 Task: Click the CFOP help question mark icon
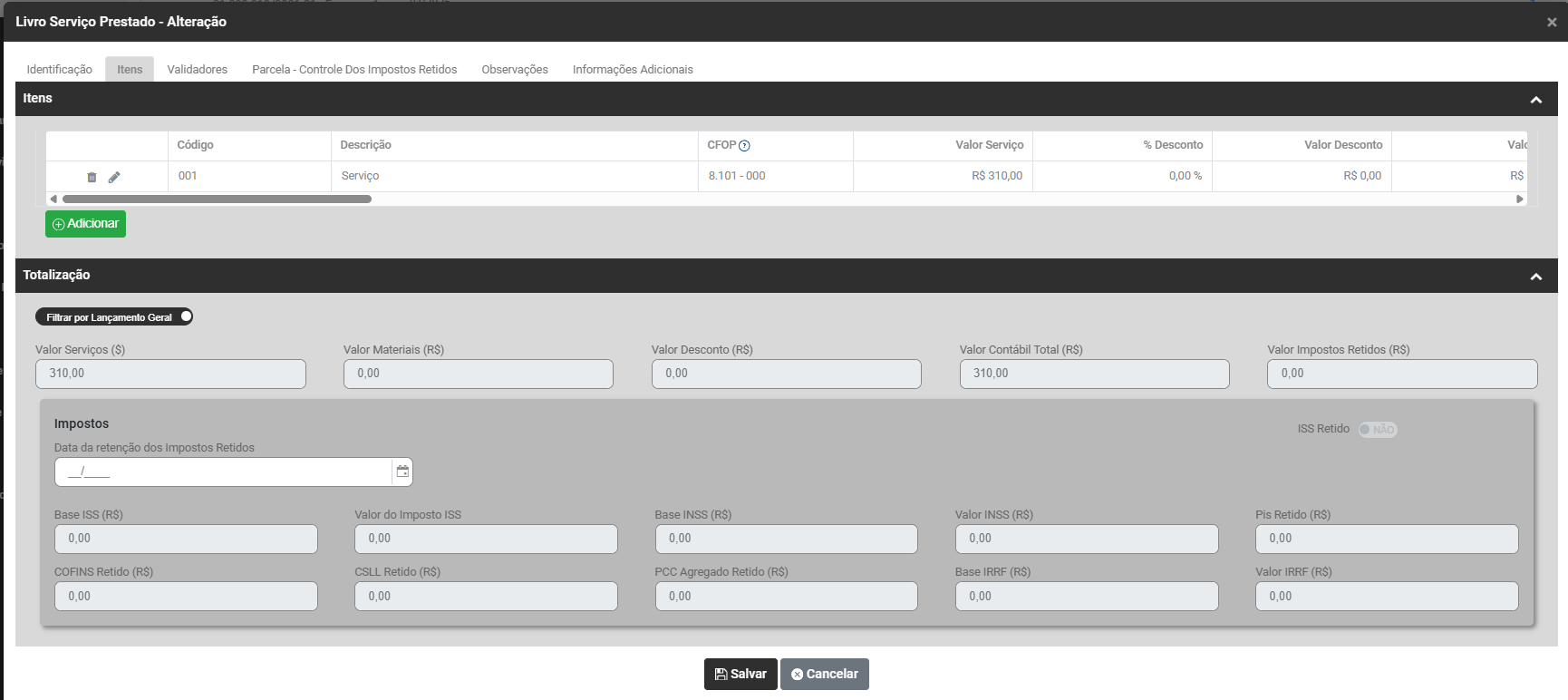tap(744, 146)
